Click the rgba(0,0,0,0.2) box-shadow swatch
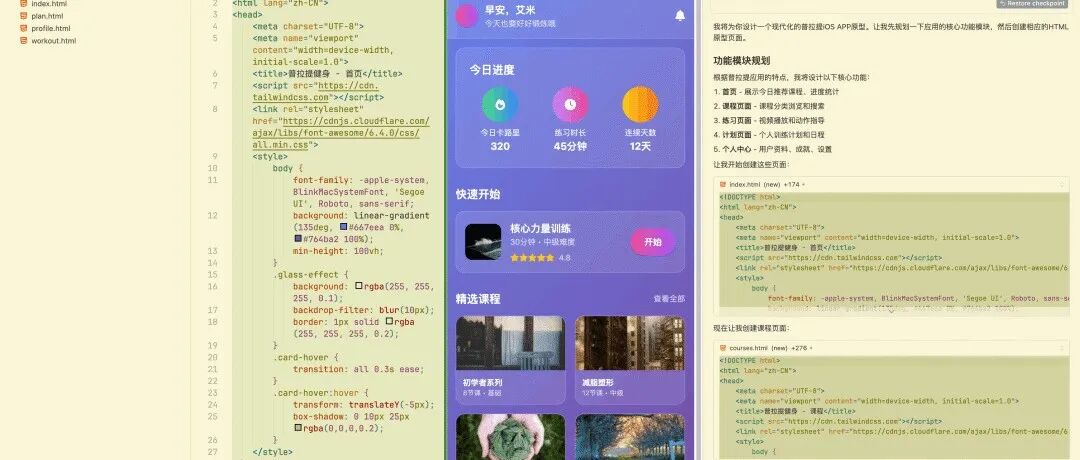The height and width of the screenshot is (460, 1080). pos(298,428)
